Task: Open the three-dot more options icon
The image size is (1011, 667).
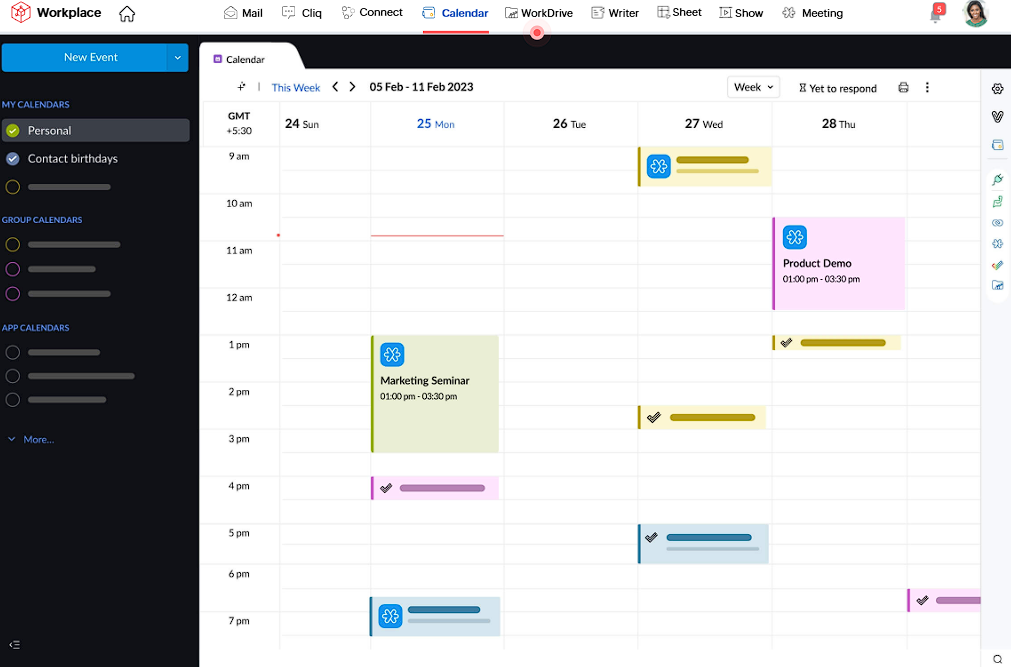Action: point(928,88)
